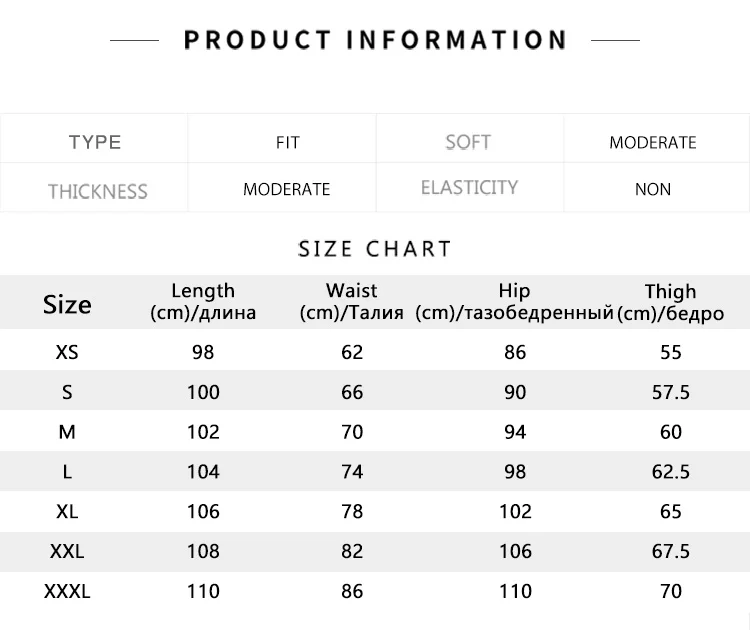
Task: Click the XXXL size row label
Action: click(x=67, y=592)
